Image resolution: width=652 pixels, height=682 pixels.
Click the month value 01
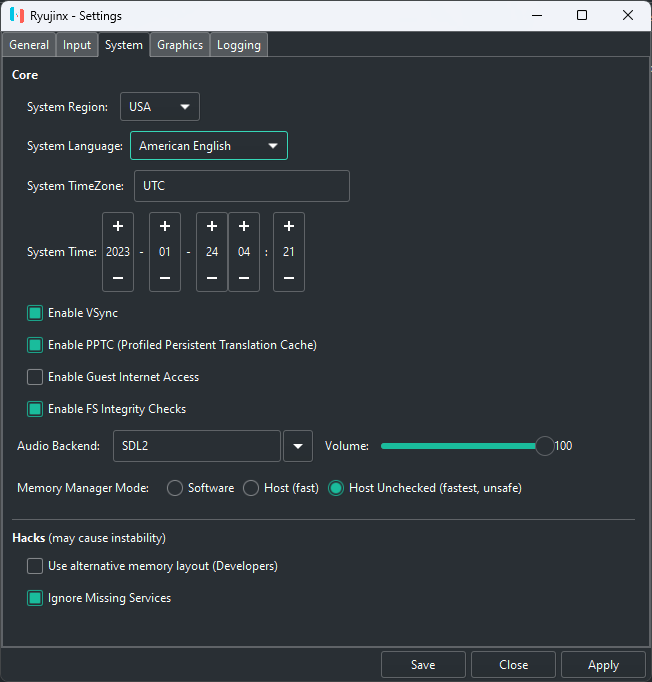pyautogui.click(x=165, y=252)
